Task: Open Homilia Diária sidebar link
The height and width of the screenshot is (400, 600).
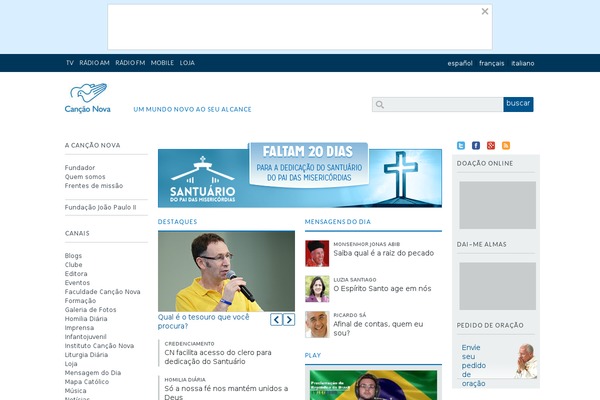Action: coord(86,318)
